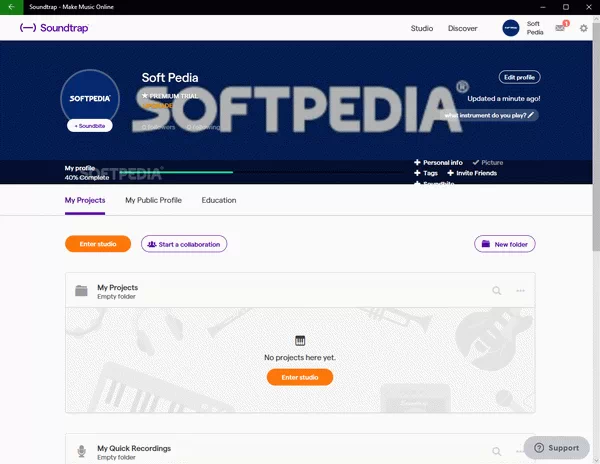
Task: Click the 'No projects here yet.' text
Action: pyautogui.click(x=300, y=358)
